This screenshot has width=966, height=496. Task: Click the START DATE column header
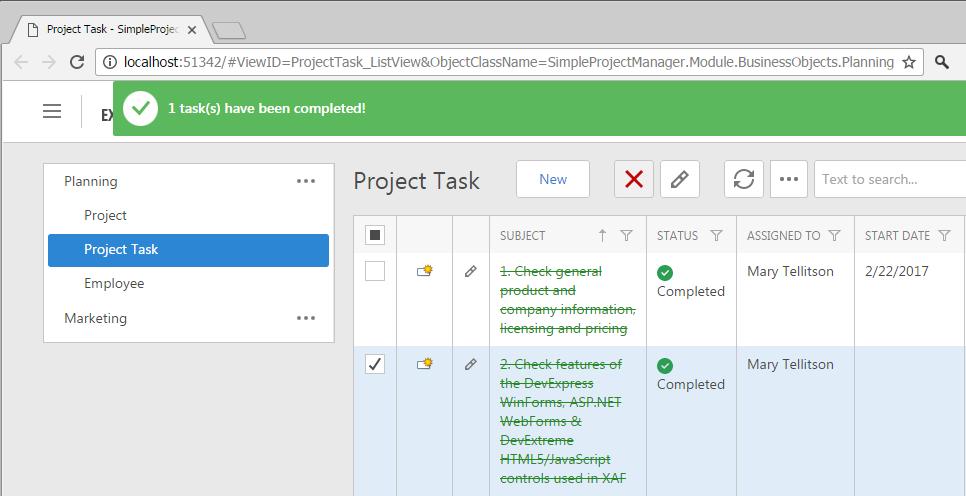pyautogui.click(x=897, y=235)
